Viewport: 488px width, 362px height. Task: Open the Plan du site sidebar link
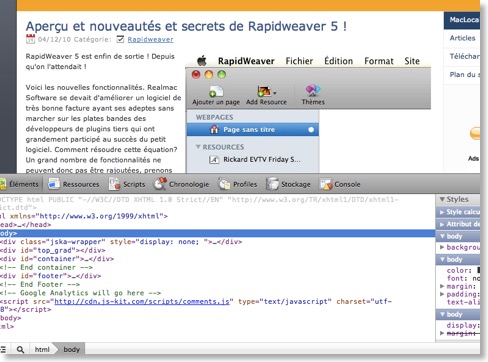click(x=465, y=74)
